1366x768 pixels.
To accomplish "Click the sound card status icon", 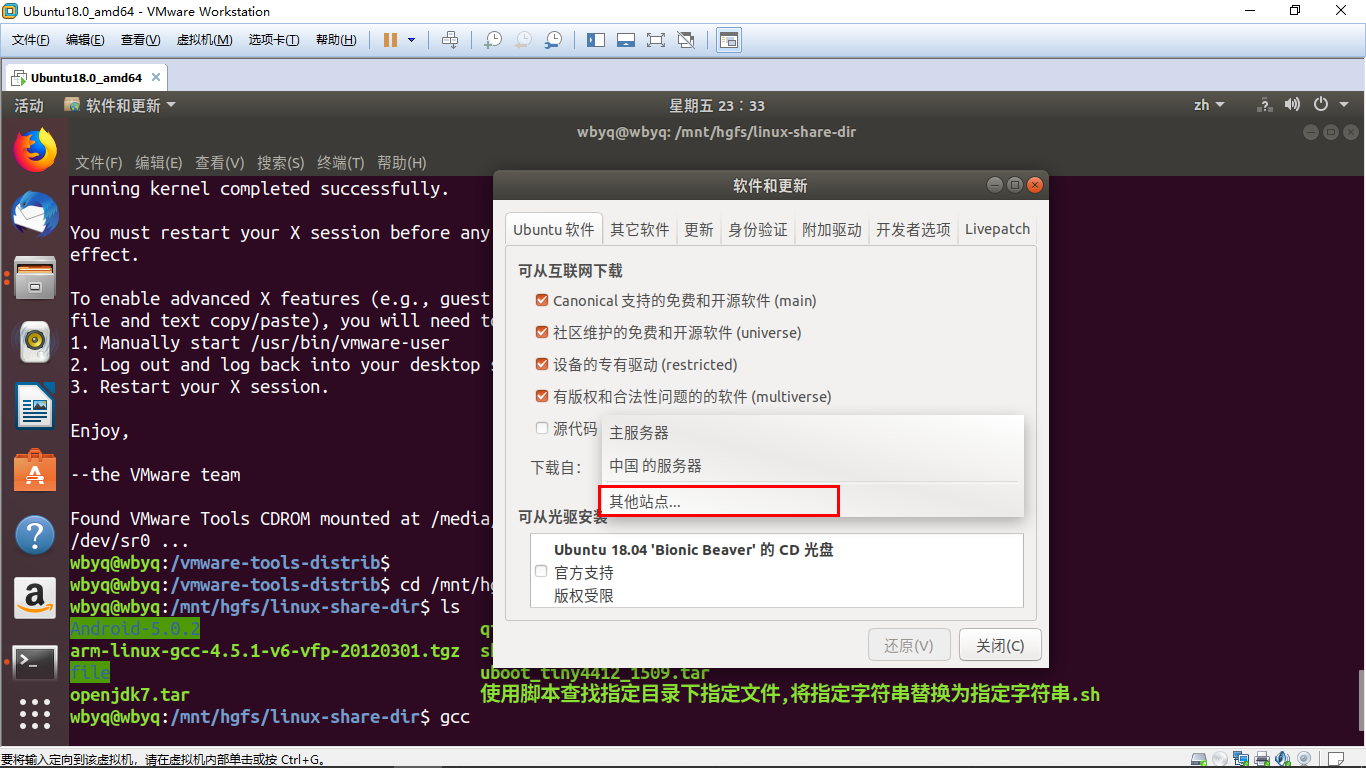I will pyautogui.click(x=1283, y=759).
